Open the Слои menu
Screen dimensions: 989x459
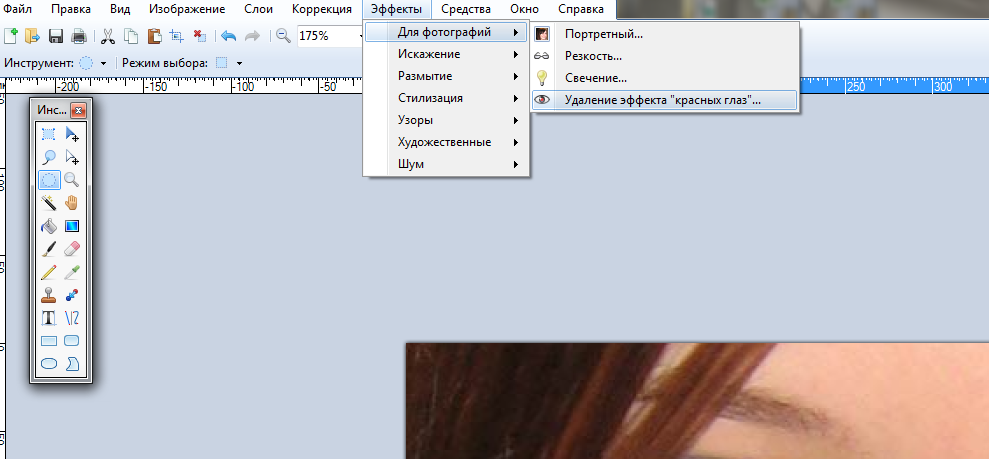(259, 9)
